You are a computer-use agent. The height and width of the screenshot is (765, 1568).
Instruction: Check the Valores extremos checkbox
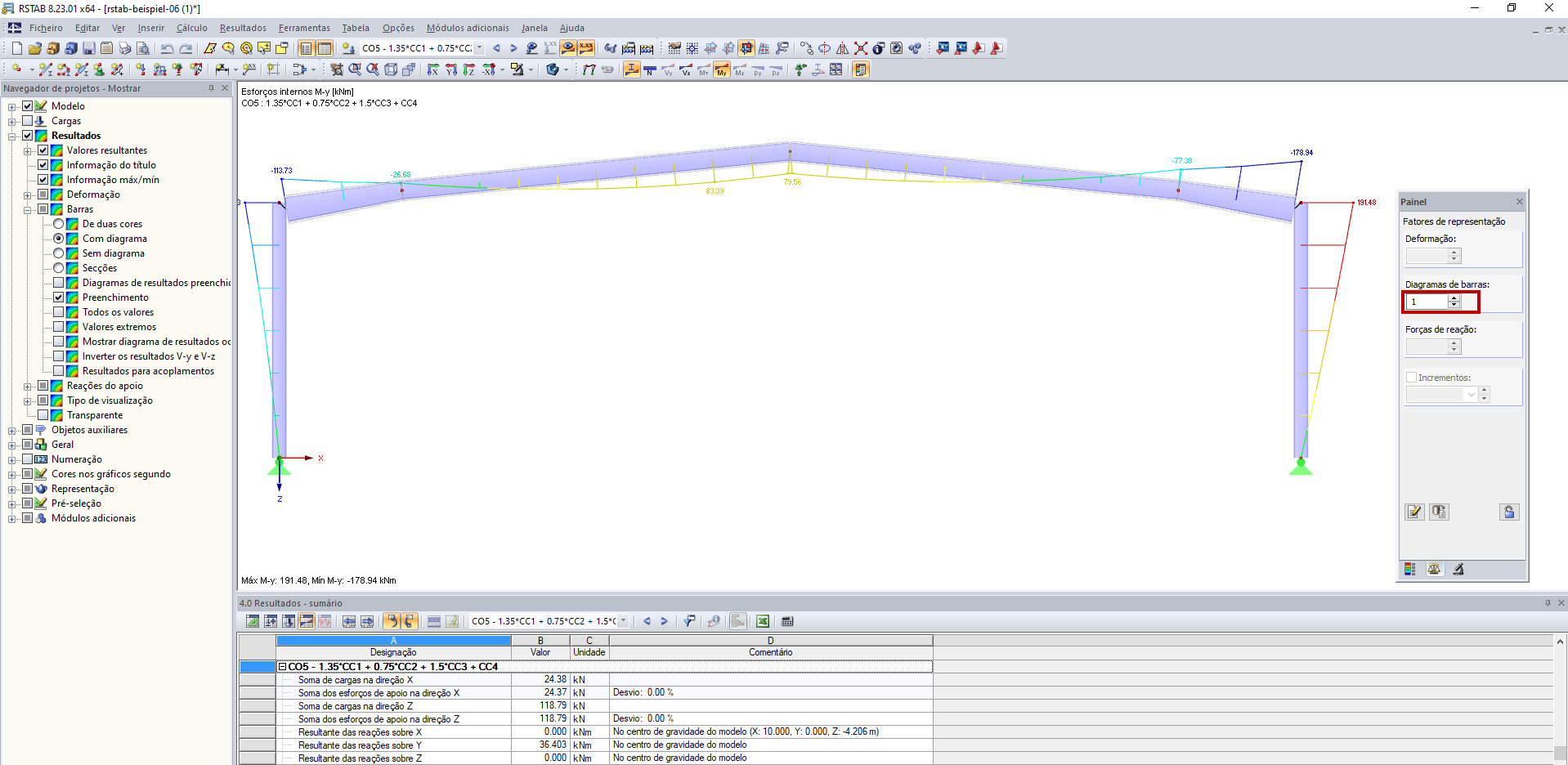(58, 327)
